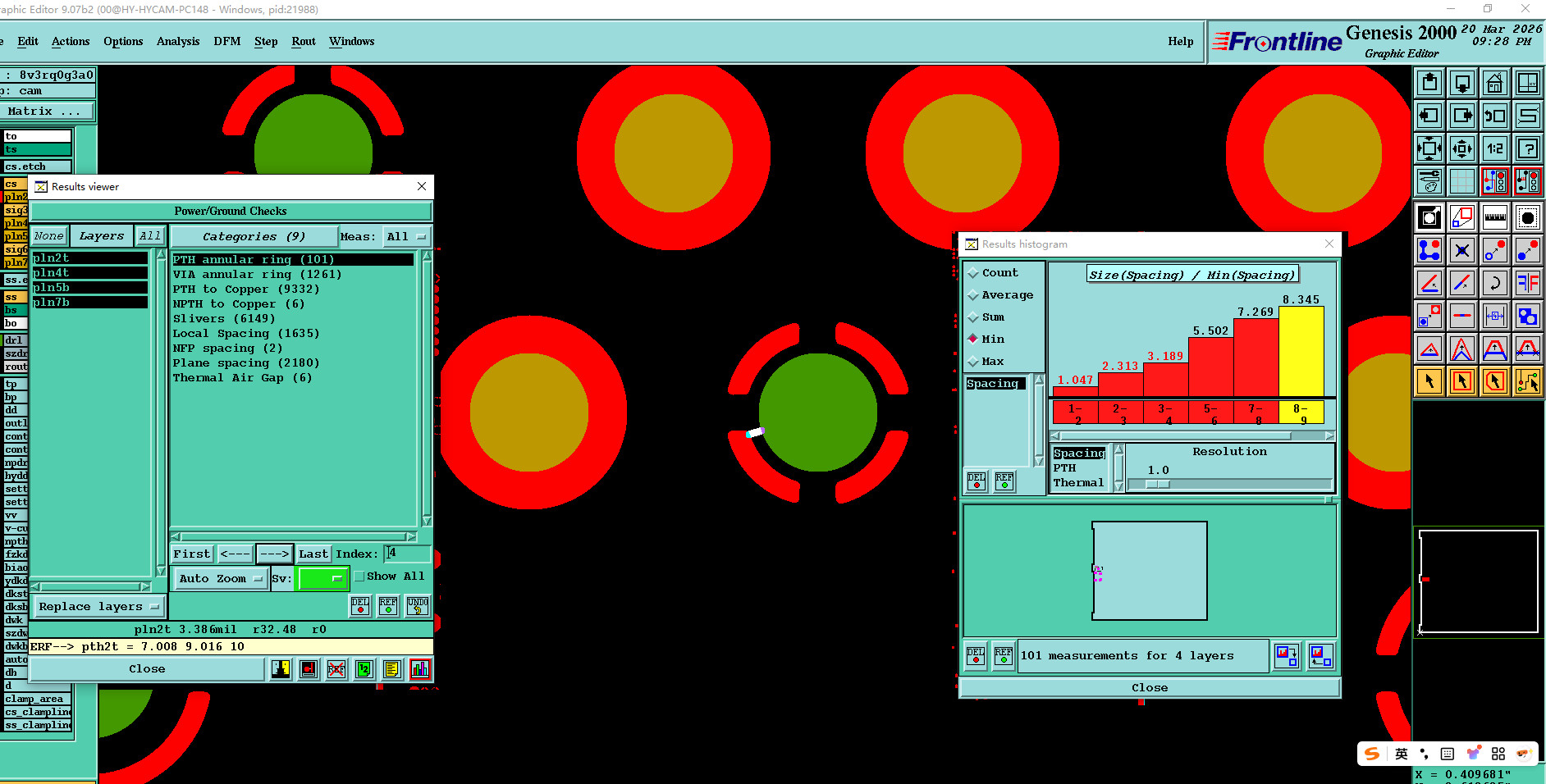This screenshot has height=784, width=1546.
Task: Open the Meas All dropdown
Action: pyautogui.click(x=407, y=237)
